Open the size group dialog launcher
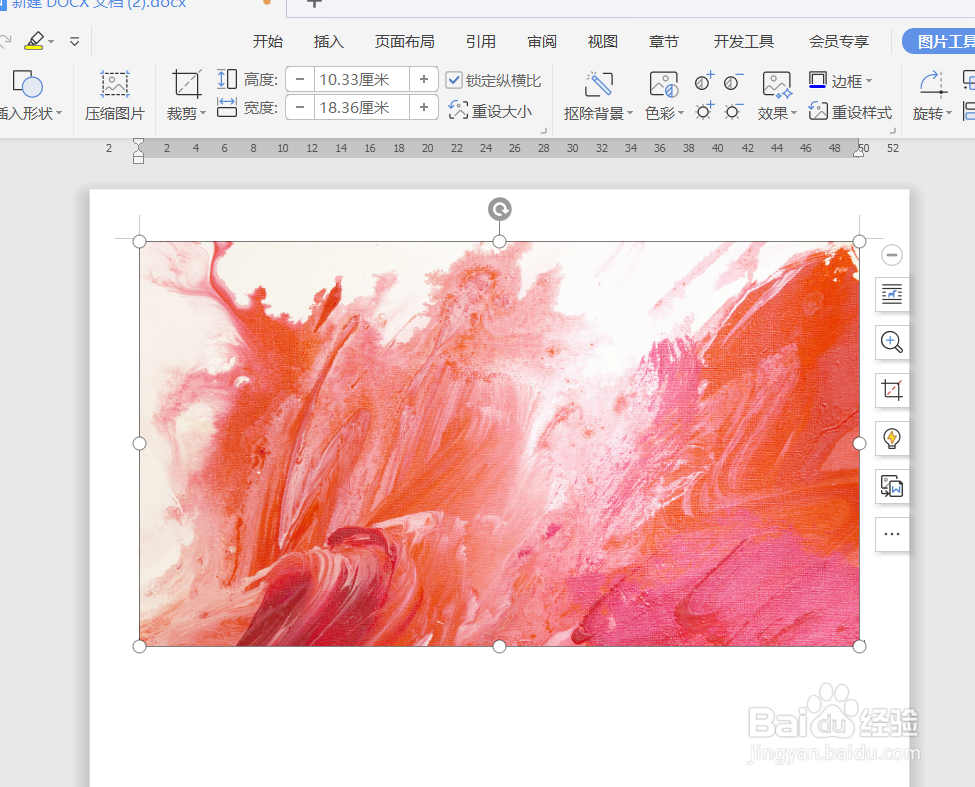975x787 pixels. (543, 131)
